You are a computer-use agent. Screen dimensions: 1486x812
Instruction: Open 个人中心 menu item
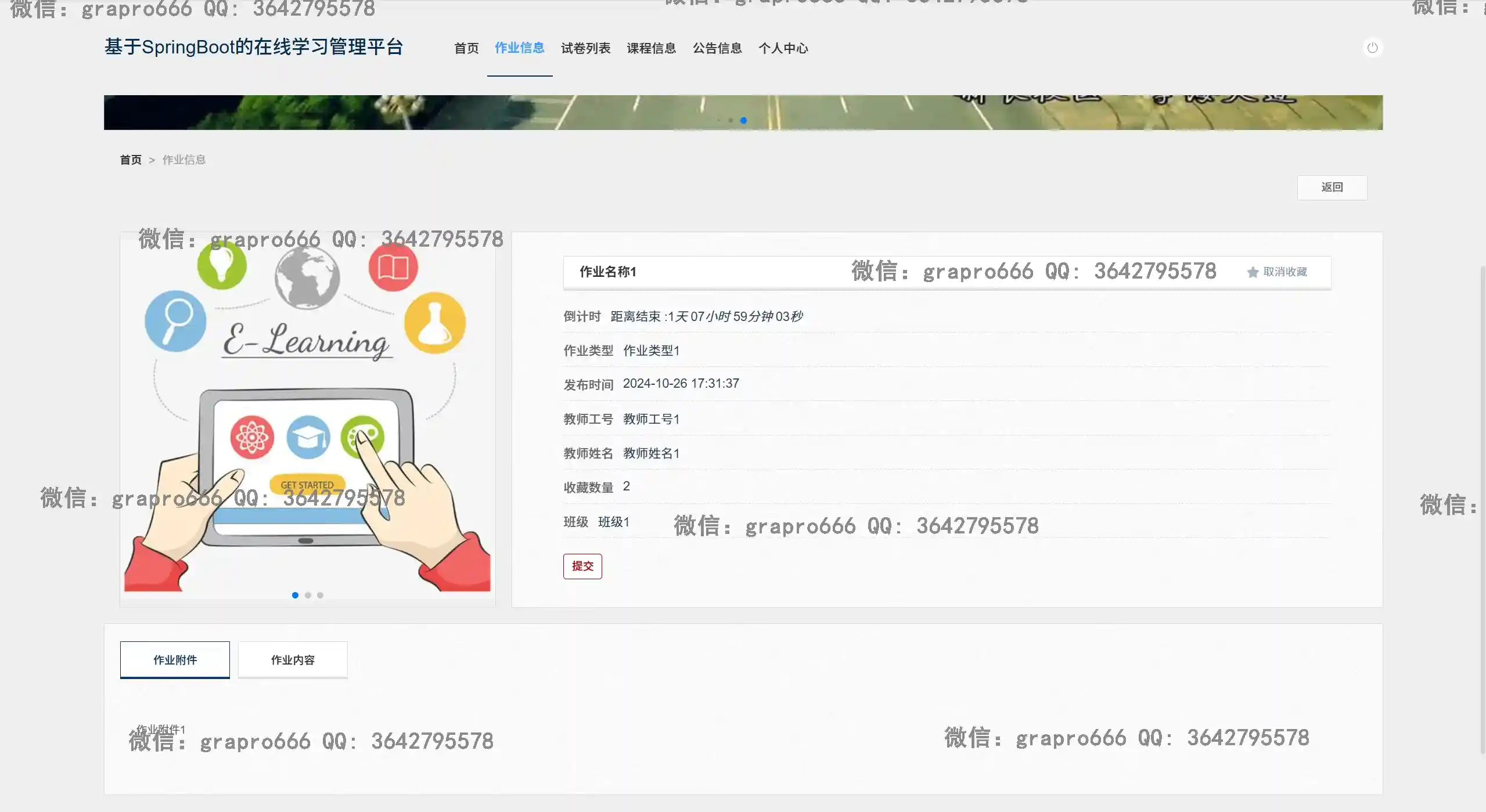pos(783,48)
